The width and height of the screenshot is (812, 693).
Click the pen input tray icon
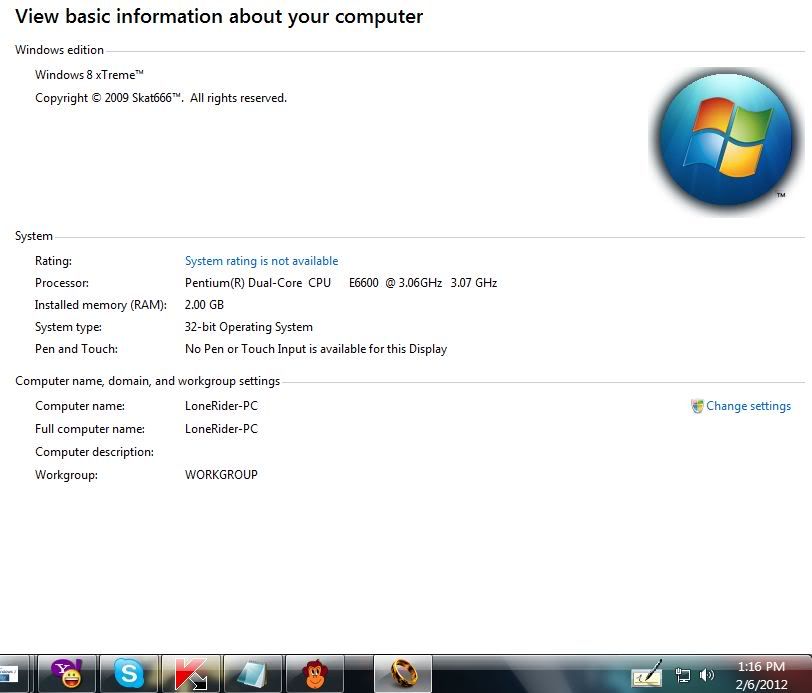click(648, 674)
